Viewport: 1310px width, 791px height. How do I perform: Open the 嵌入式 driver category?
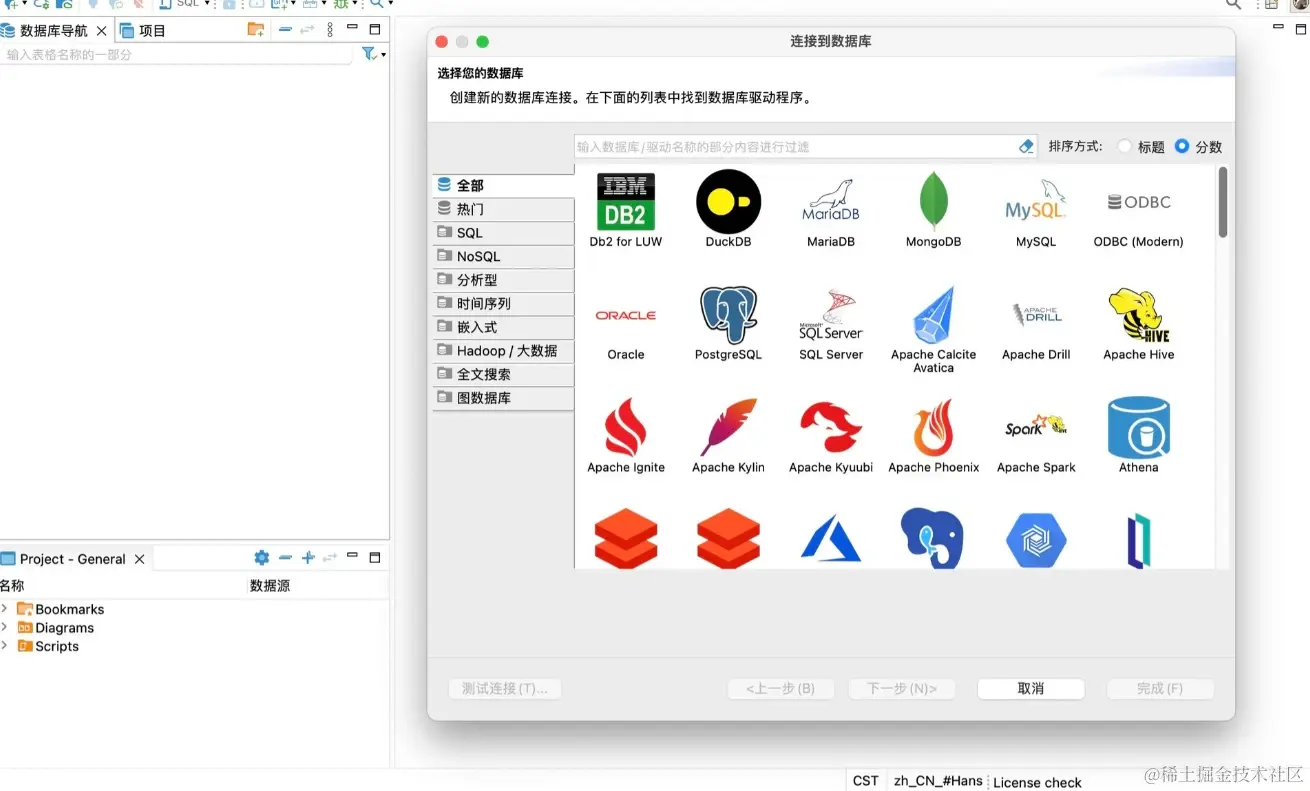[503, 327]
